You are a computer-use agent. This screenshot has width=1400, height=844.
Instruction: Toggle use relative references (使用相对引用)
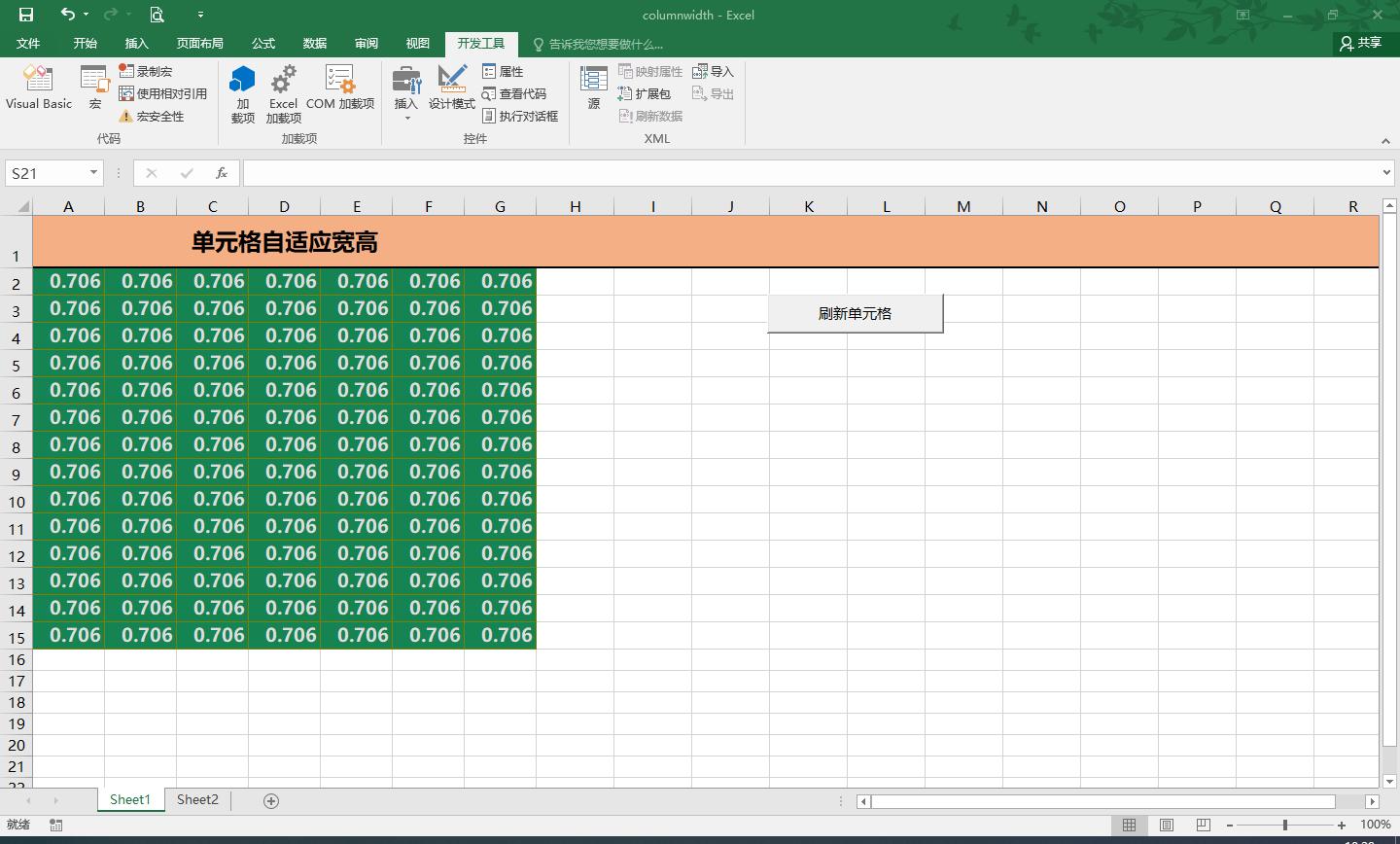pos(162,93)
